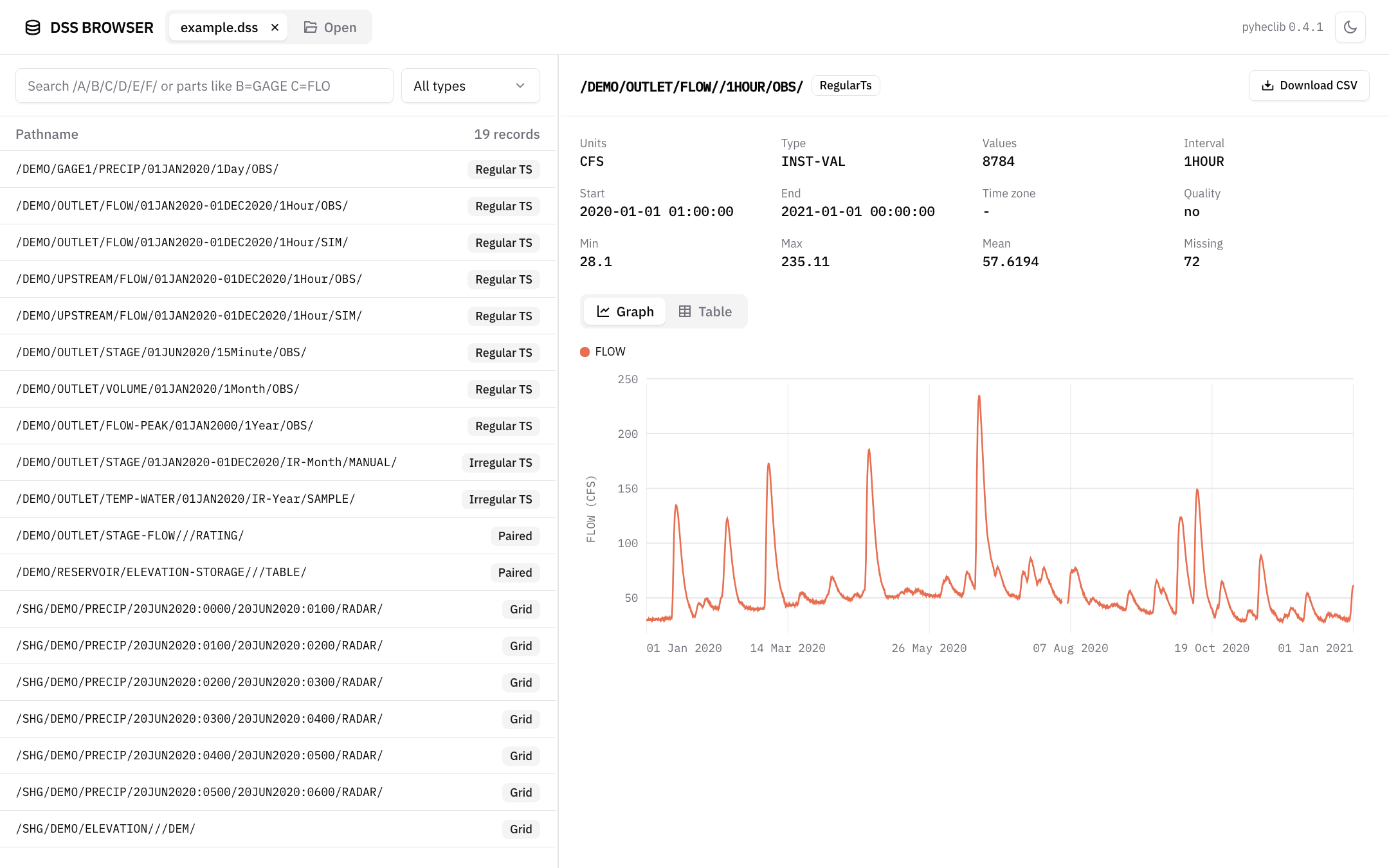This screenshot has width=1389, height=868.
Task: Click the Mean value 57.6194
Action: click(x=1010, y=262)
